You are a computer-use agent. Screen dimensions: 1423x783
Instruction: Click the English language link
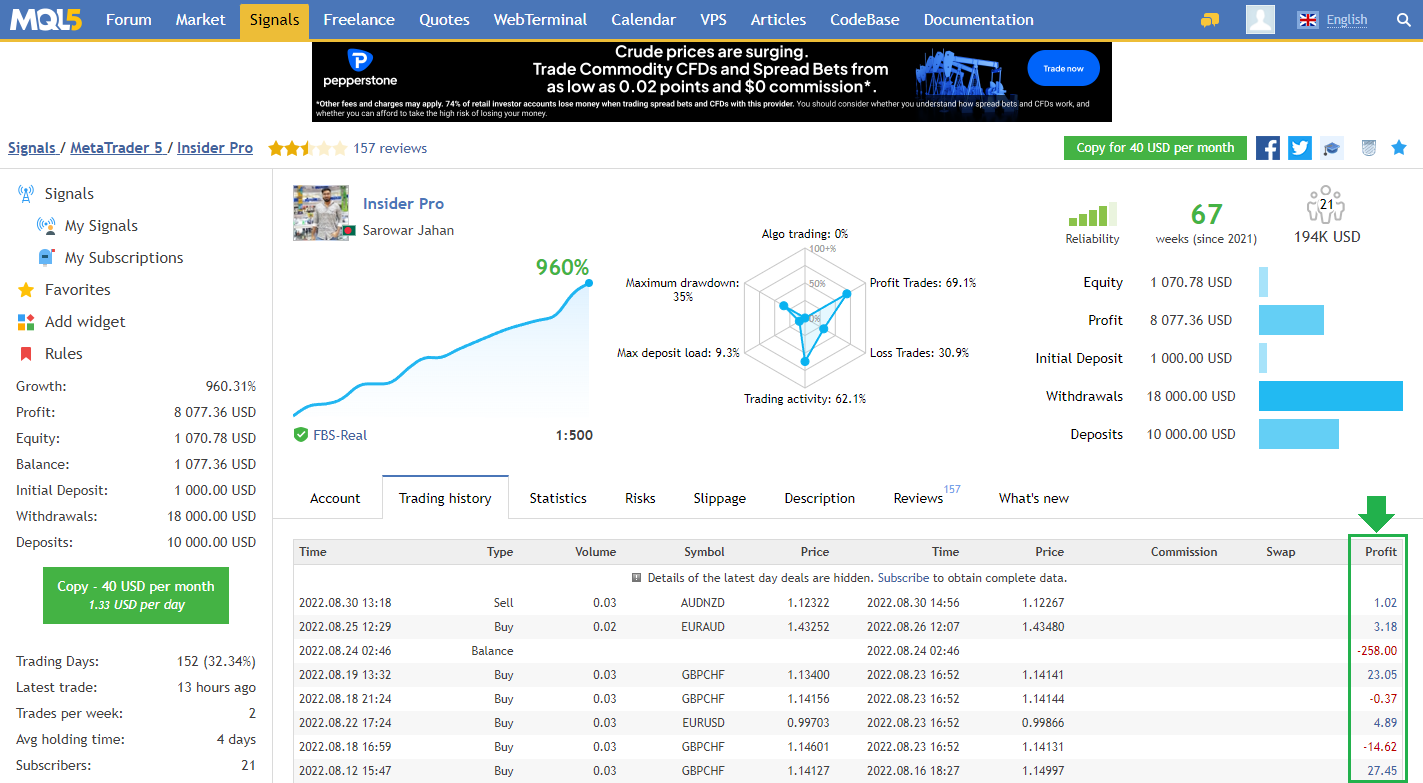click(1346, 20)
